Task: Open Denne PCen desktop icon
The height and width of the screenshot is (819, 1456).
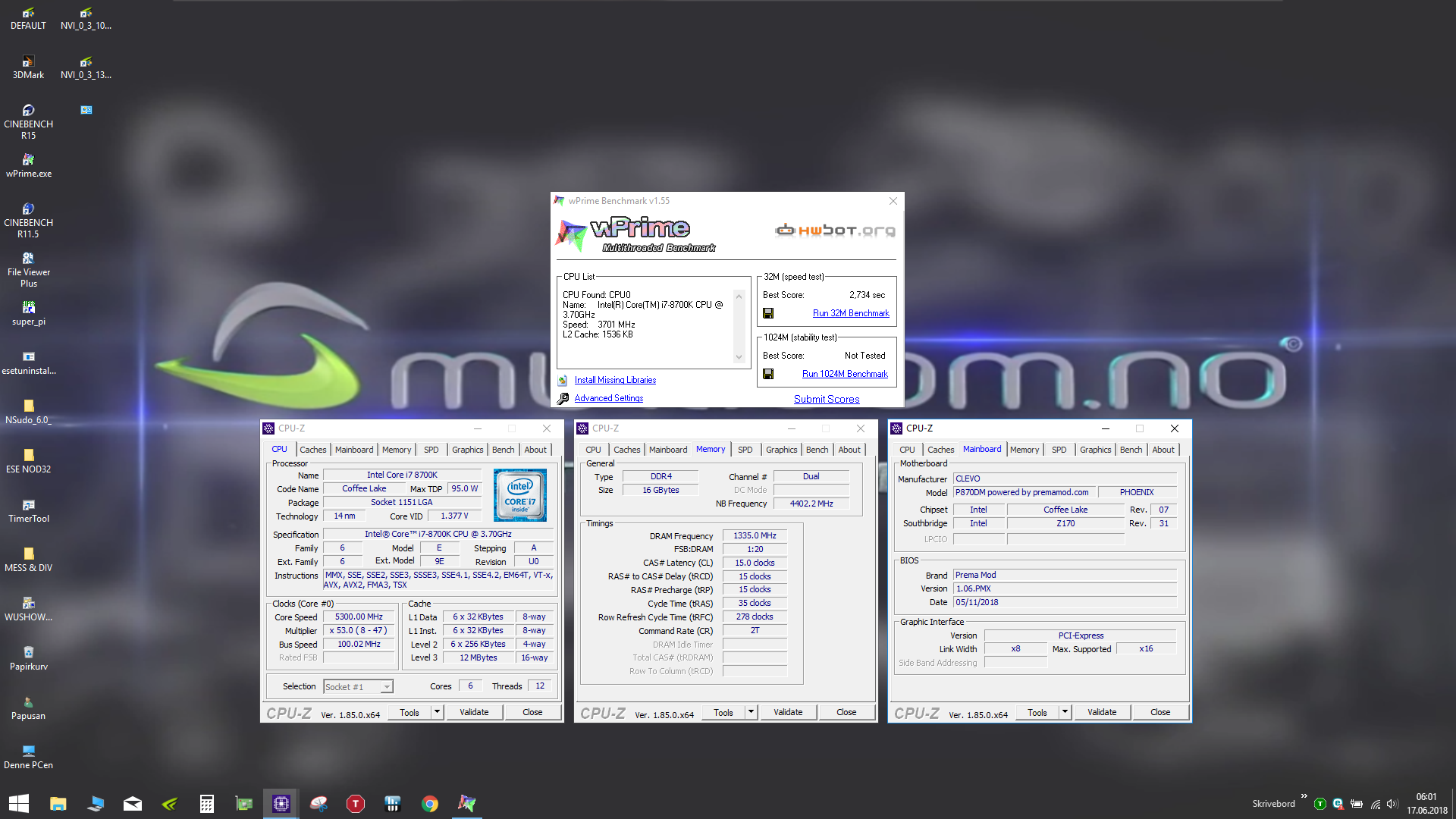Action: (28, 758)
